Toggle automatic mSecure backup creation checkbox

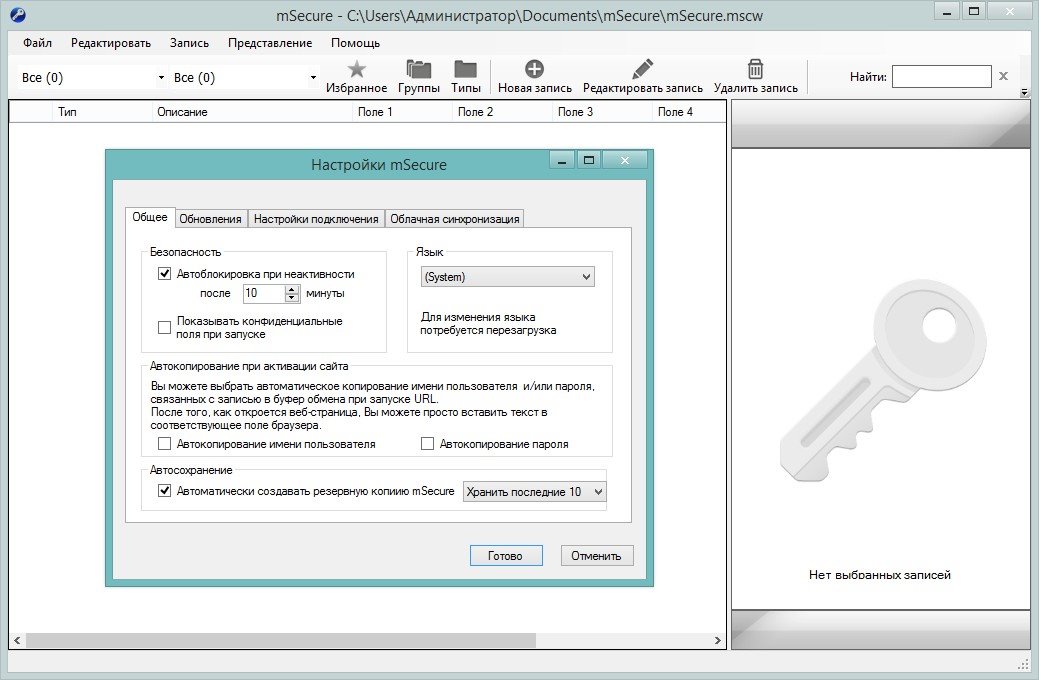tap(164, 491)
